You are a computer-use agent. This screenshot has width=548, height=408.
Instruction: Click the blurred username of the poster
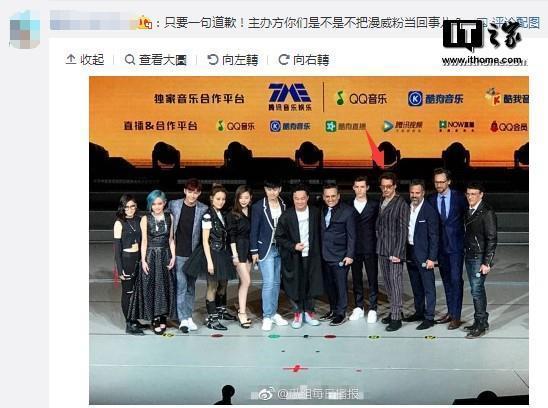tap(93, 20)
